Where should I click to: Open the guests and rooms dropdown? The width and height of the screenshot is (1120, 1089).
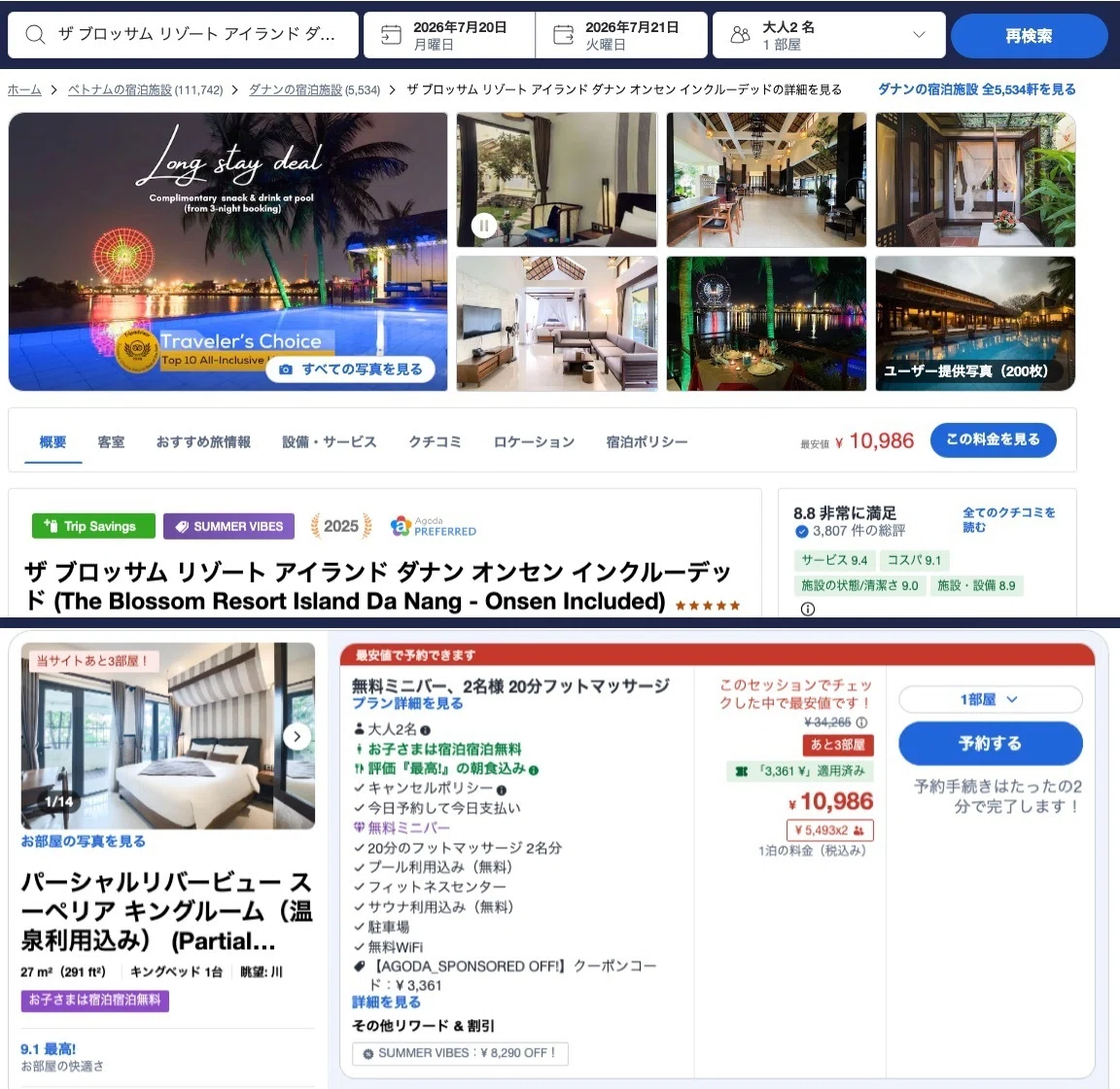click(829, 35)
